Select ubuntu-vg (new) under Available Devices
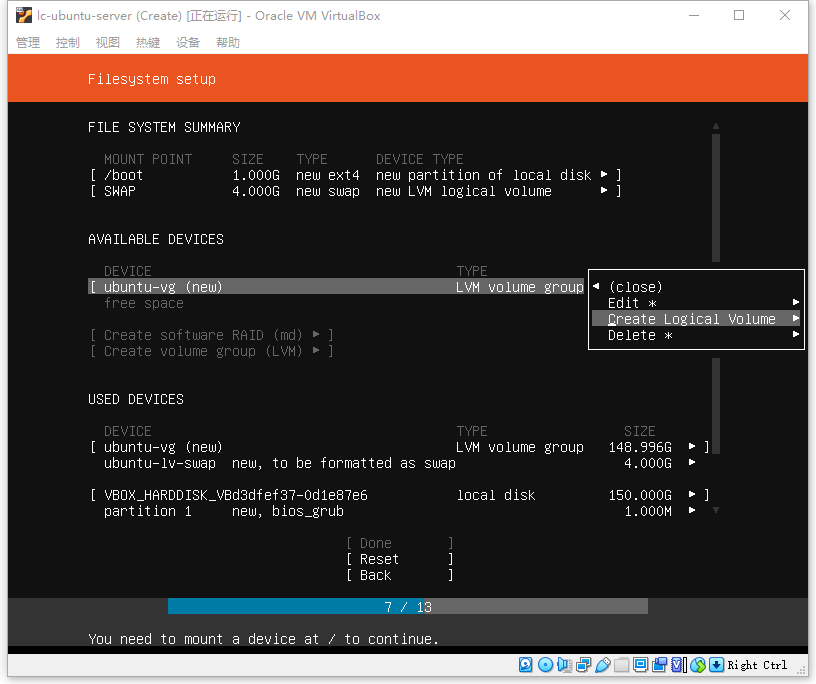The height and width of the screenshot is (684, 816). [337, 287]
